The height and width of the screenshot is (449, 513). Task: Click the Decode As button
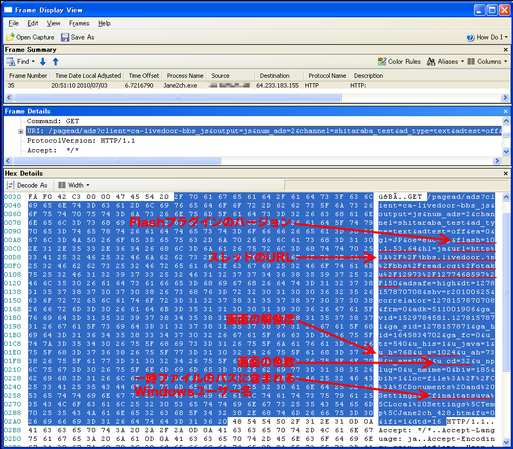tap(27, 185)
